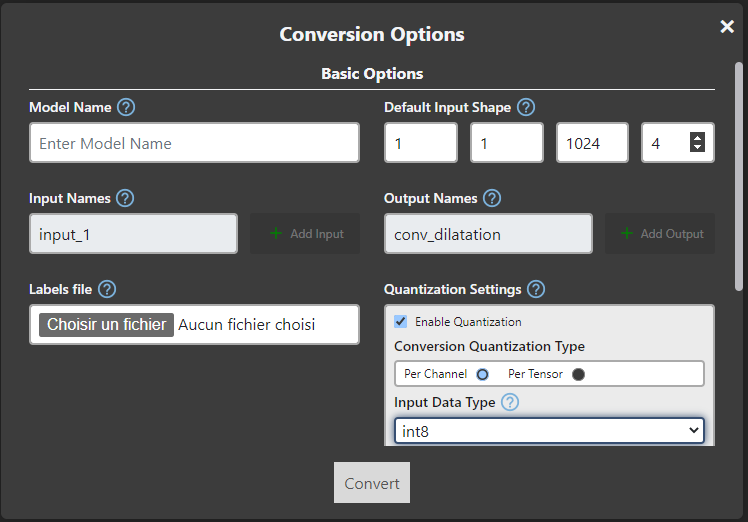Image resolution: width=748 pixels, height=522 pixels.
Task: Click the conv_dilatation output name field
Action: (488, 234)
